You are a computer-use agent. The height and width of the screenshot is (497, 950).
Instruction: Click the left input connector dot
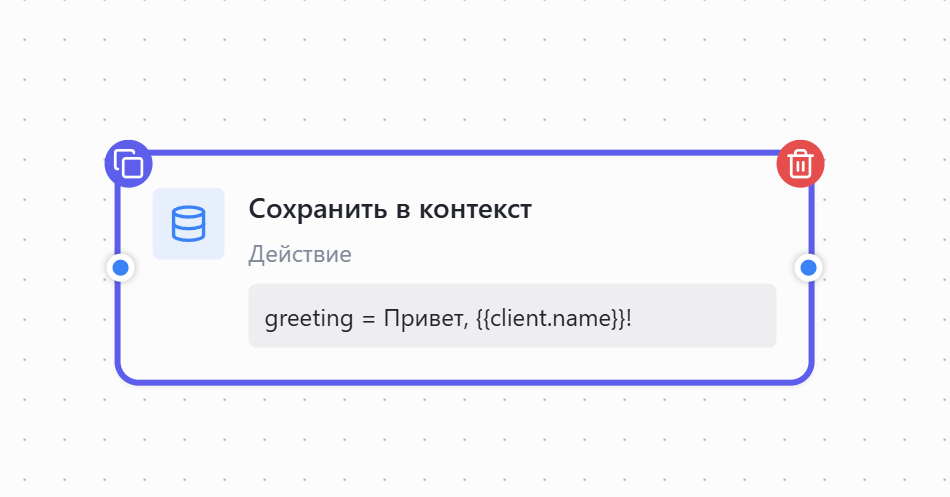coord(121,268)
